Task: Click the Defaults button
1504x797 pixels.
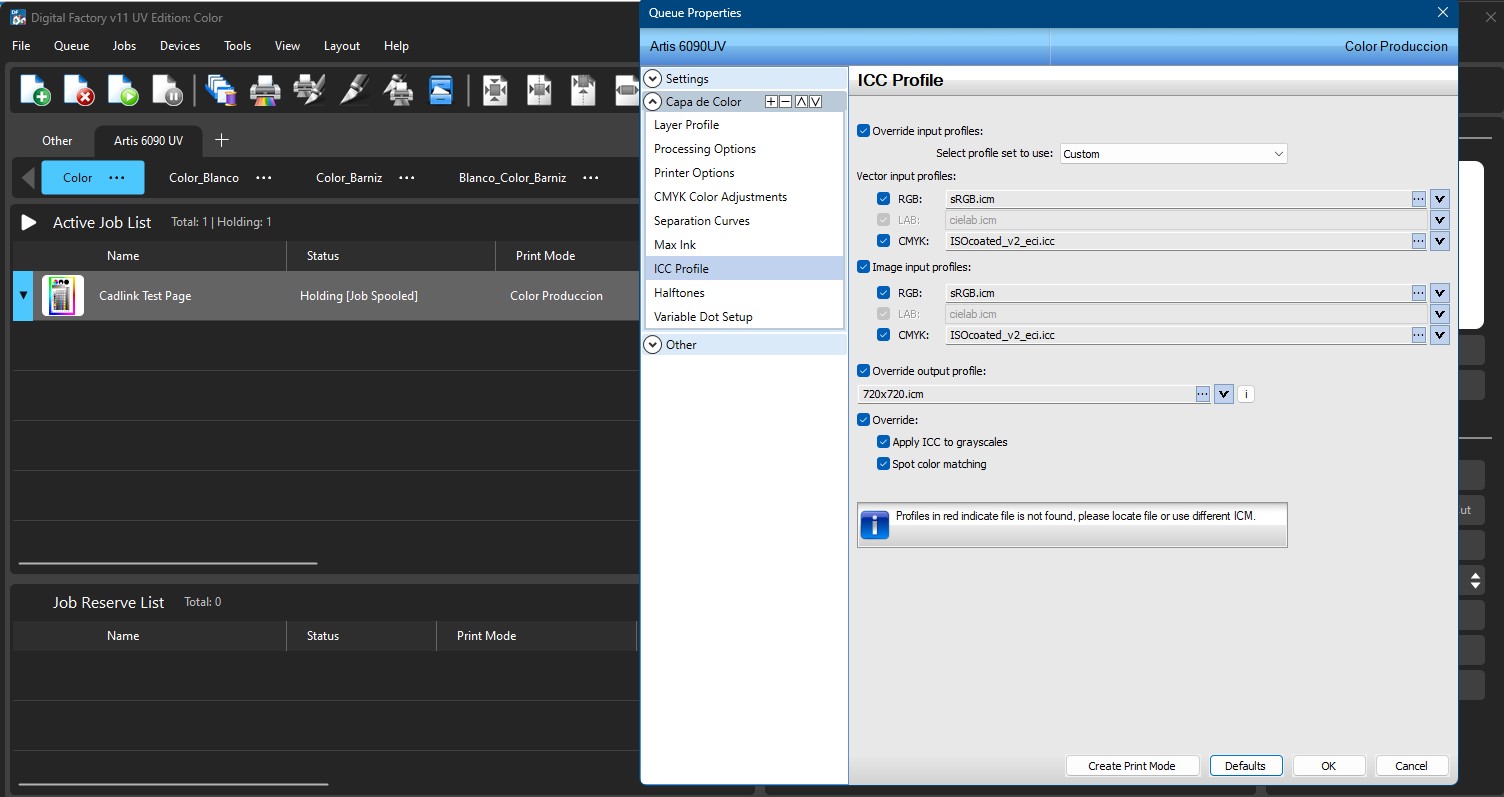Action: [1245, 766]
